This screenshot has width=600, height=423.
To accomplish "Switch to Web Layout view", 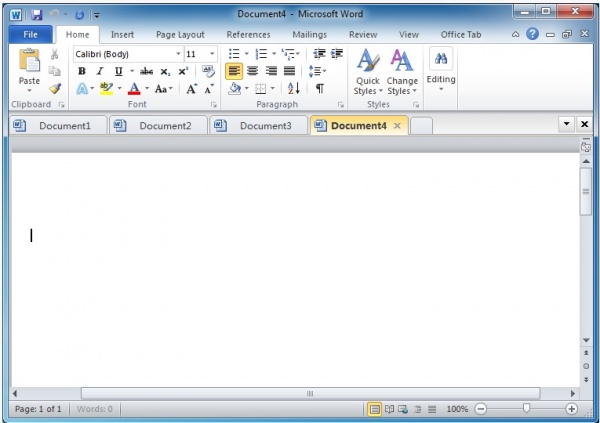I will click(403, 409).
